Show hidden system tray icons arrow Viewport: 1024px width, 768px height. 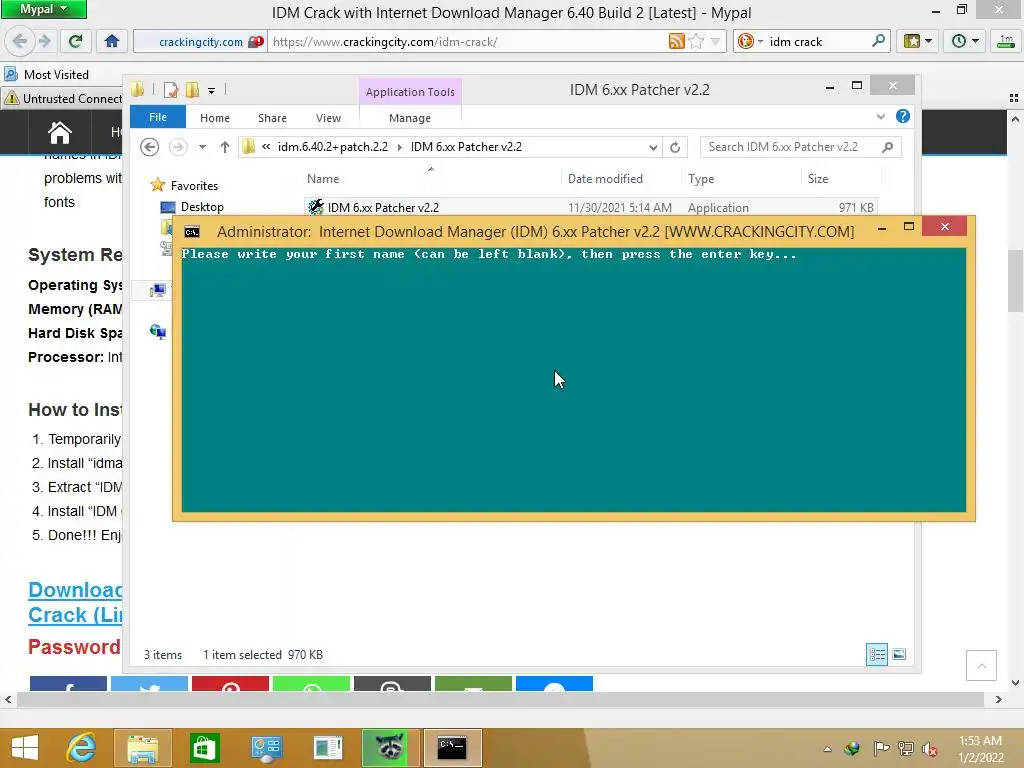coord(827,749)
